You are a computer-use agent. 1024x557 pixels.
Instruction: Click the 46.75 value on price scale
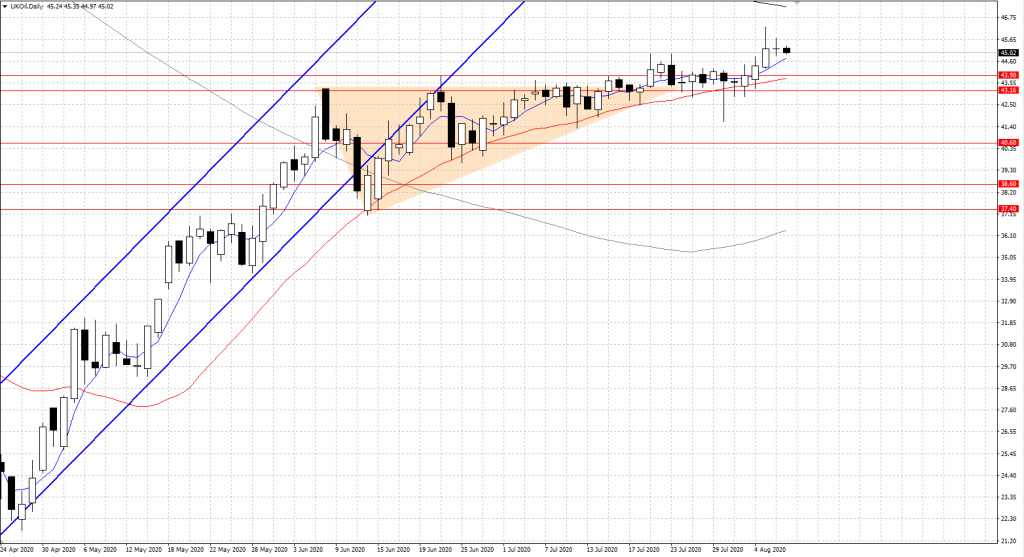(1006, 18)
